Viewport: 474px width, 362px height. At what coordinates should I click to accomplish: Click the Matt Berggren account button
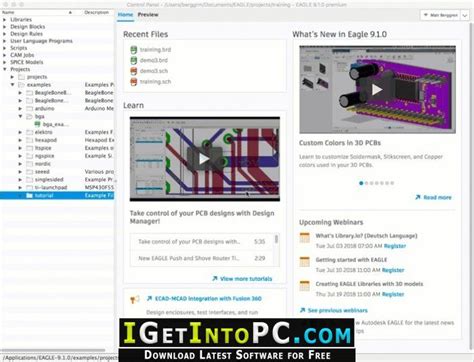click(440, 15)
